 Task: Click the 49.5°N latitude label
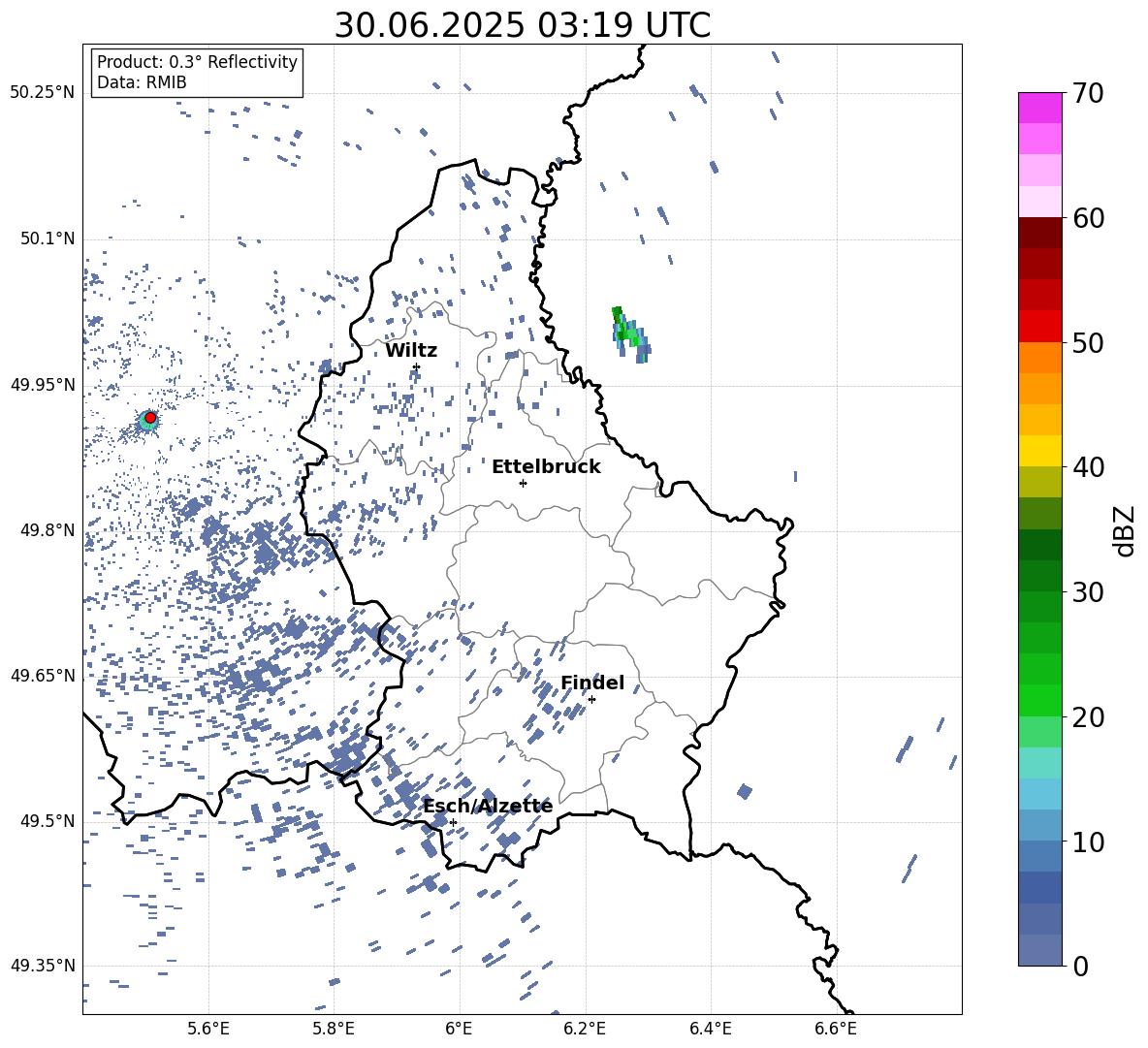point(48,821)
